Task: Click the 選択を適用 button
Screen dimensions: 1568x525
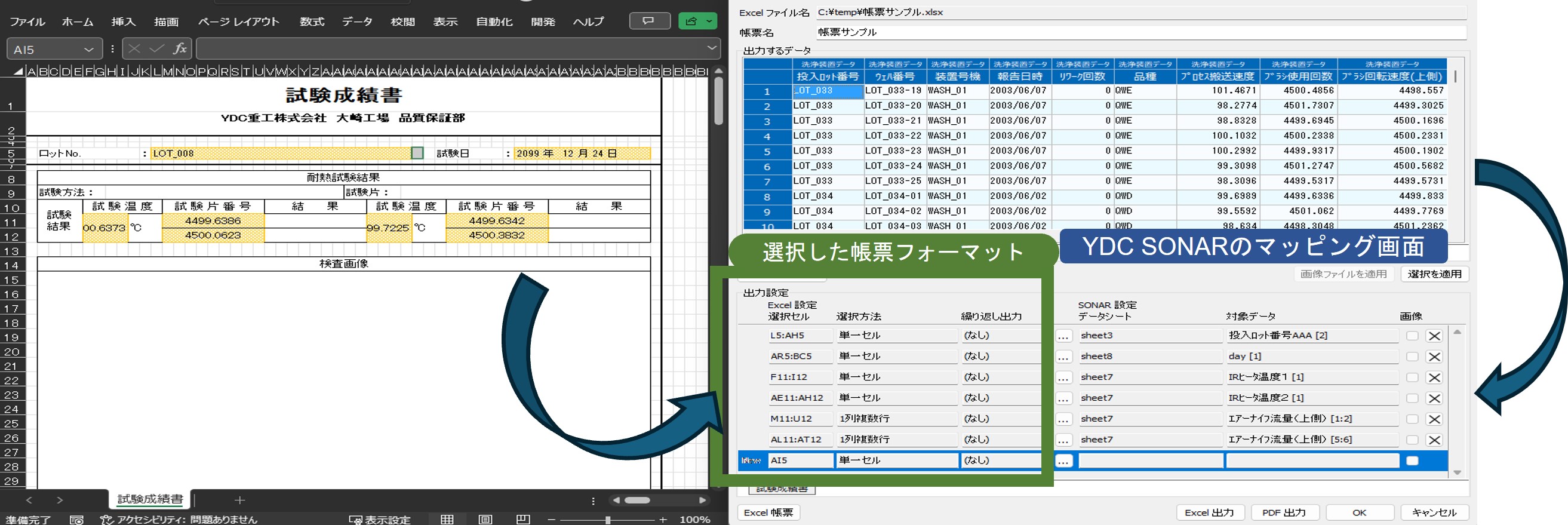Action: click(1435, 274)
